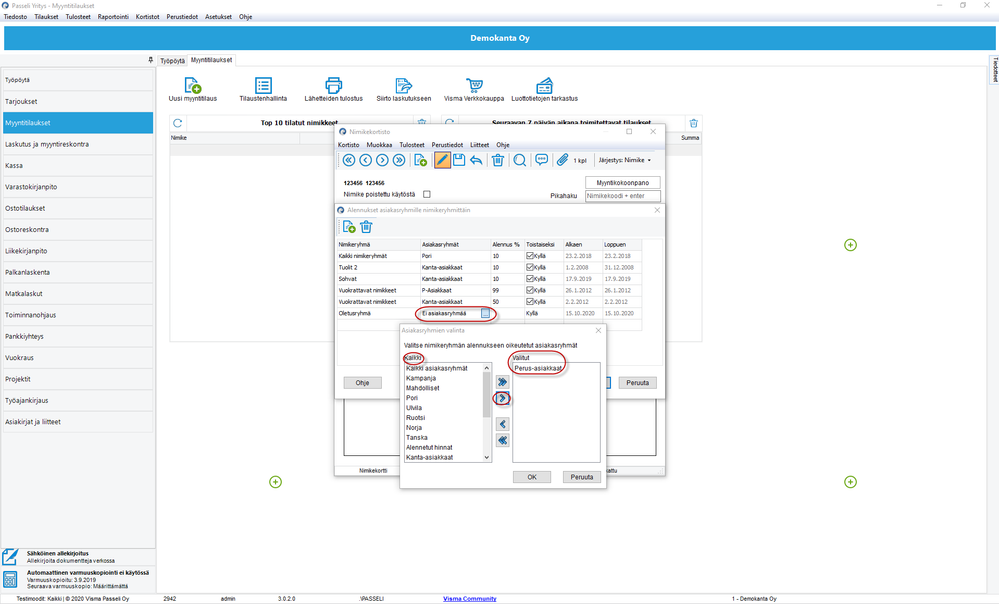The width and height of the screenshot is (999, 604).
Task: Click the Lähetteiden tulostus printer icon
Action: pos(333,85)
